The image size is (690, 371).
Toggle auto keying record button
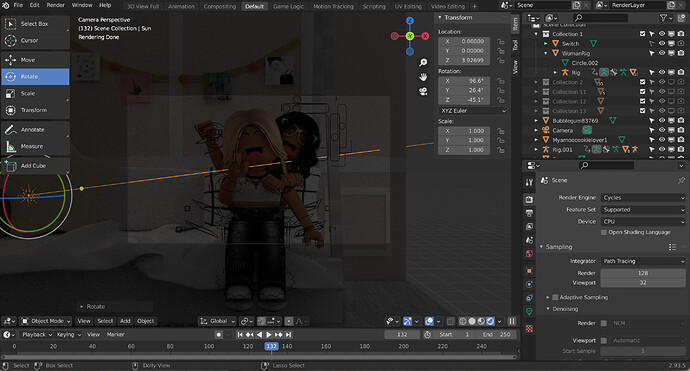pyautogui.click(x=219, y=335)
